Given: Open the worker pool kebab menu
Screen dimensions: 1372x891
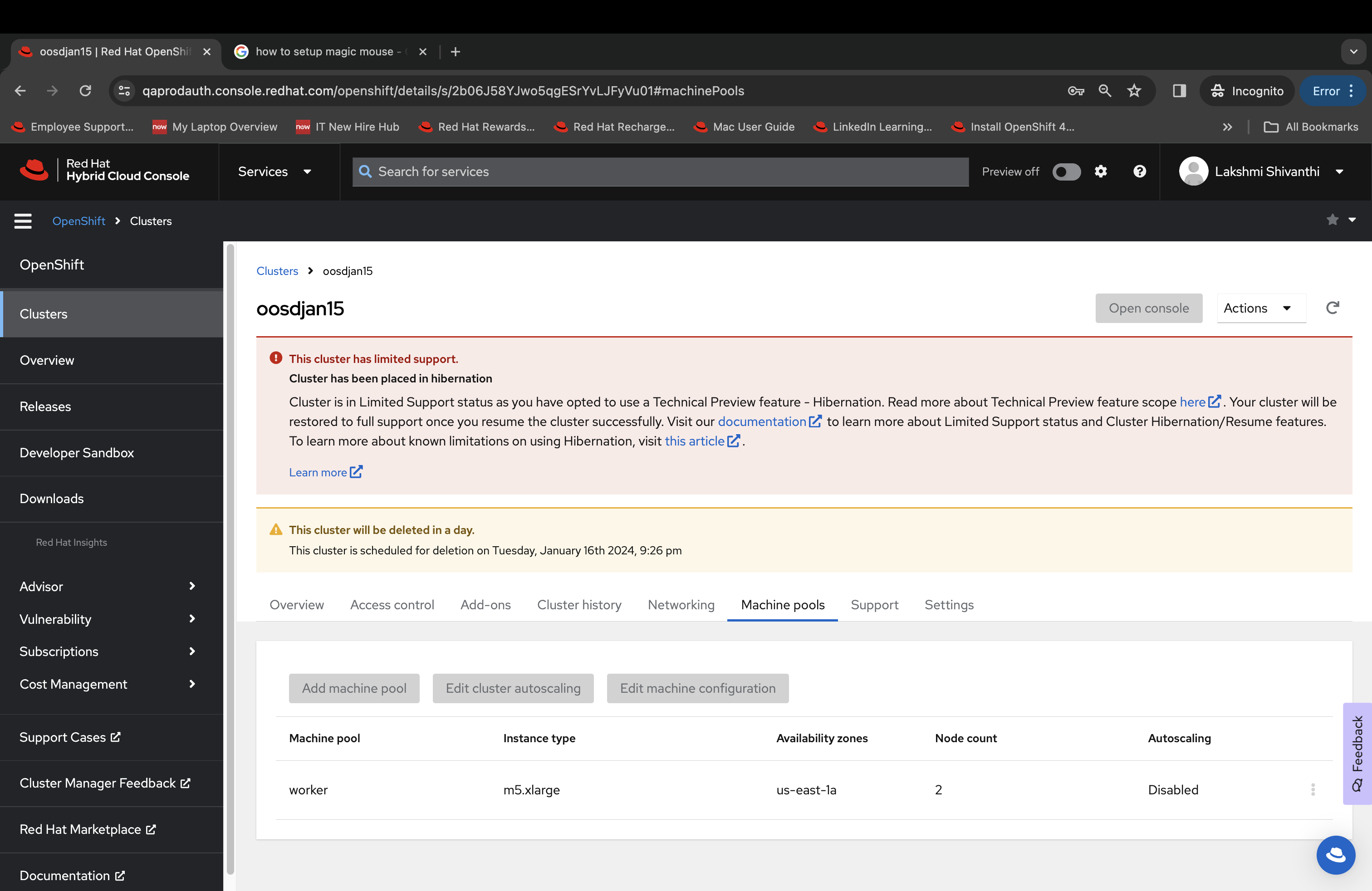Looking at the screenshot, I should [x=1313, y=789].
